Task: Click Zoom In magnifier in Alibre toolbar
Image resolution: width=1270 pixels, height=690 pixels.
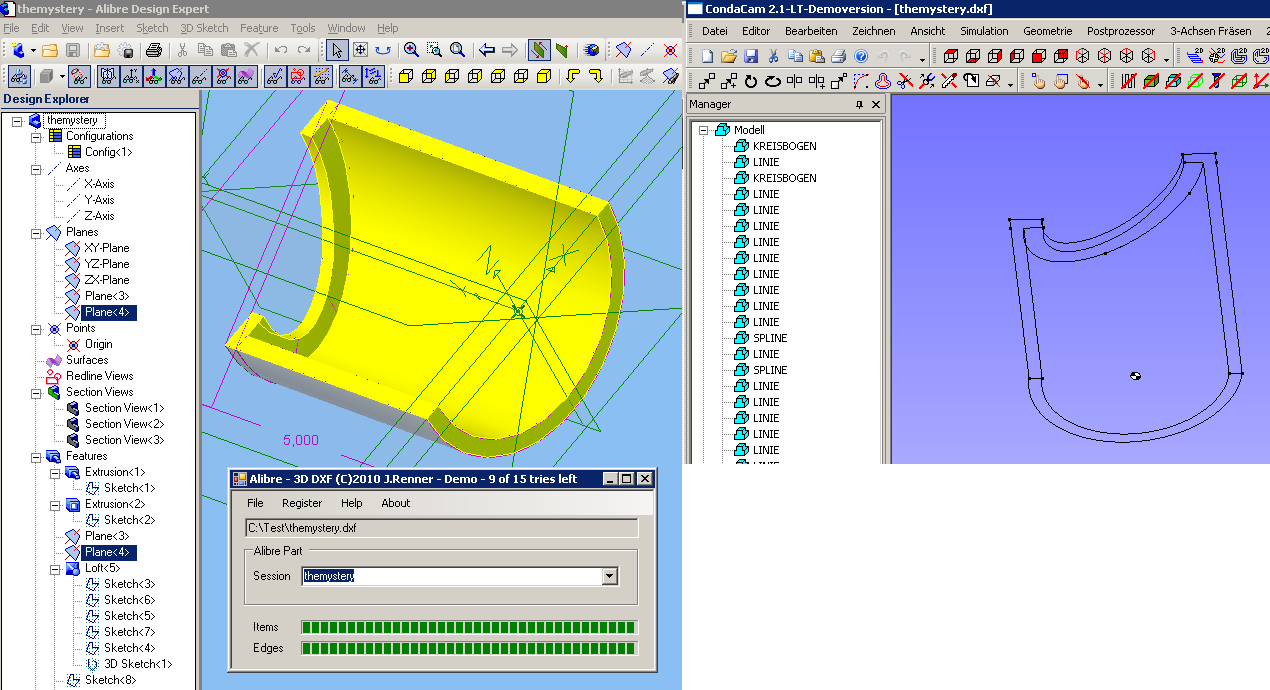Action: tap(411, 50)
